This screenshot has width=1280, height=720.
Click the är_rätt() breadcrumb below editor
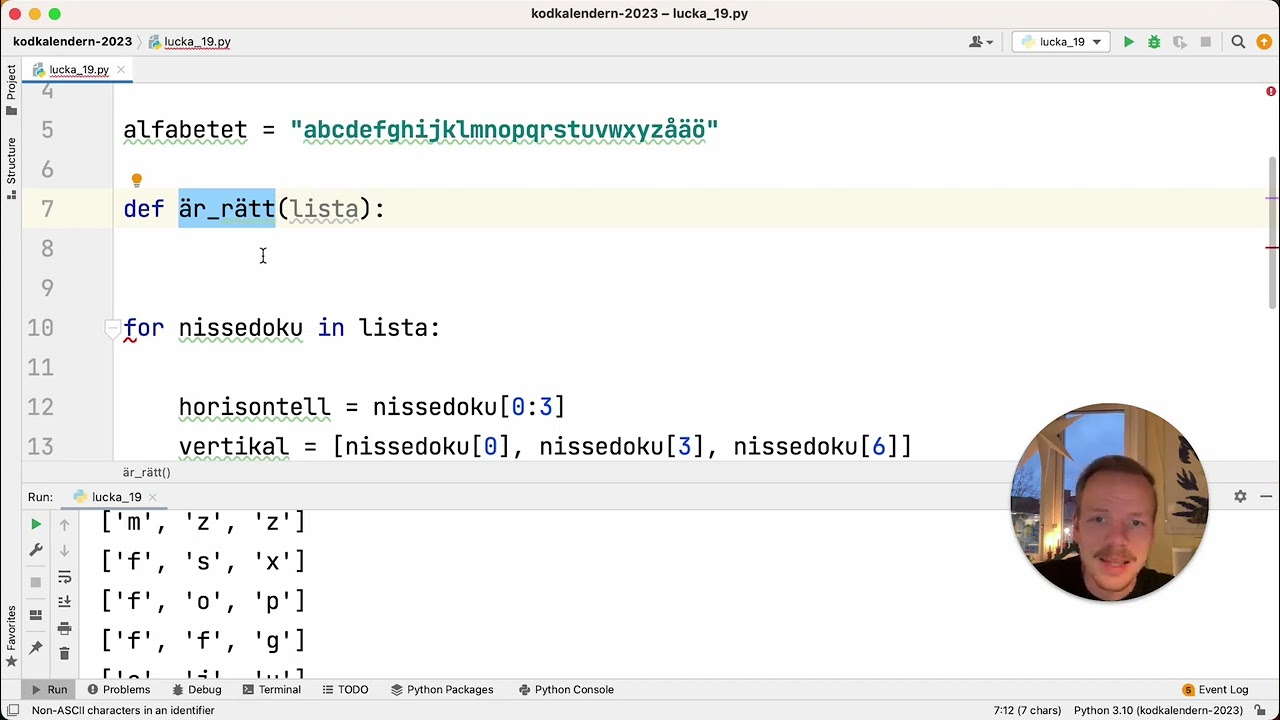coord(147,472)
